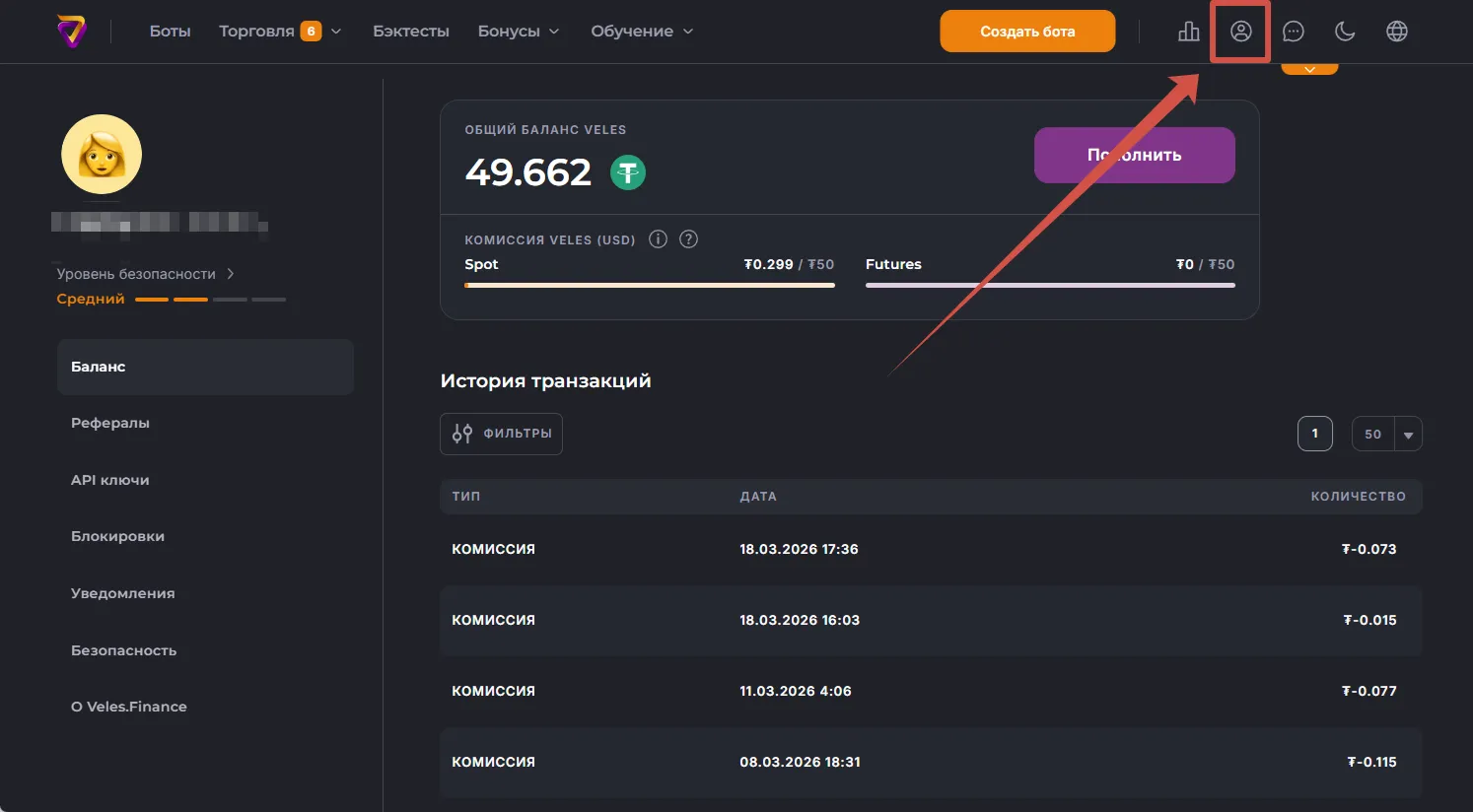Viewport: 1473px width, 812px height.
Task: Click the Veles logo icon
Action: [71, 32]
